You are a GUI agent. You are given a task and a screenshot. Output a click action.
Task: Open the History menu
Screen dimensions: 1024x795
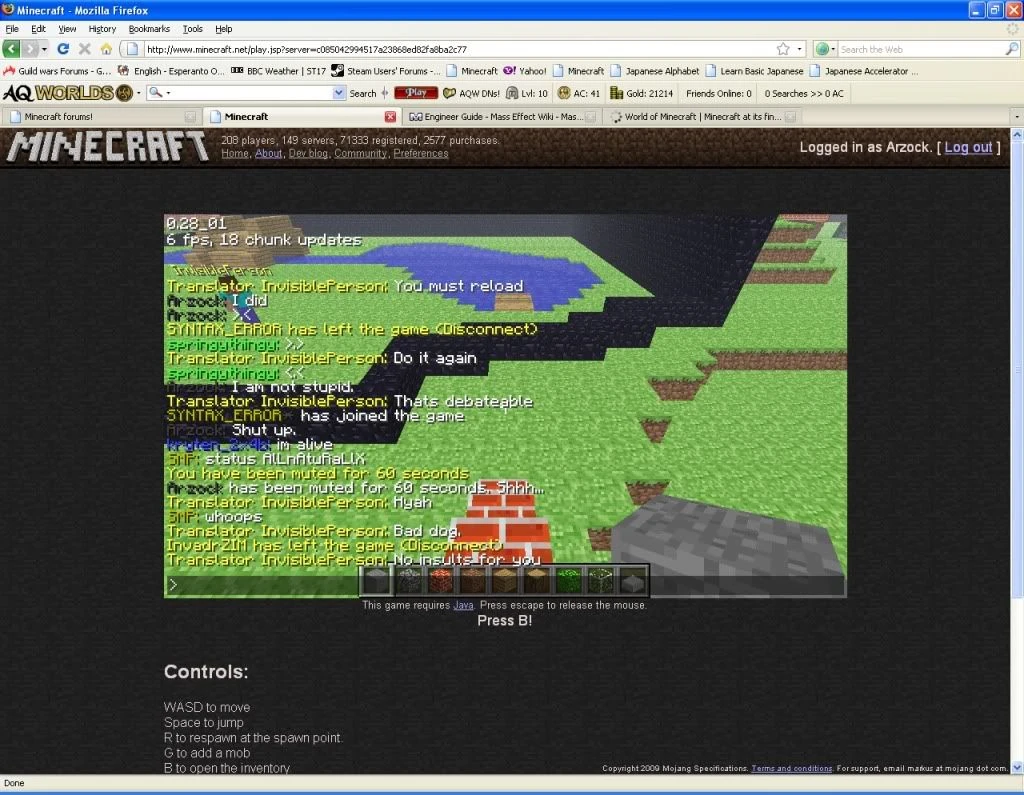click(x=102, y=29)
